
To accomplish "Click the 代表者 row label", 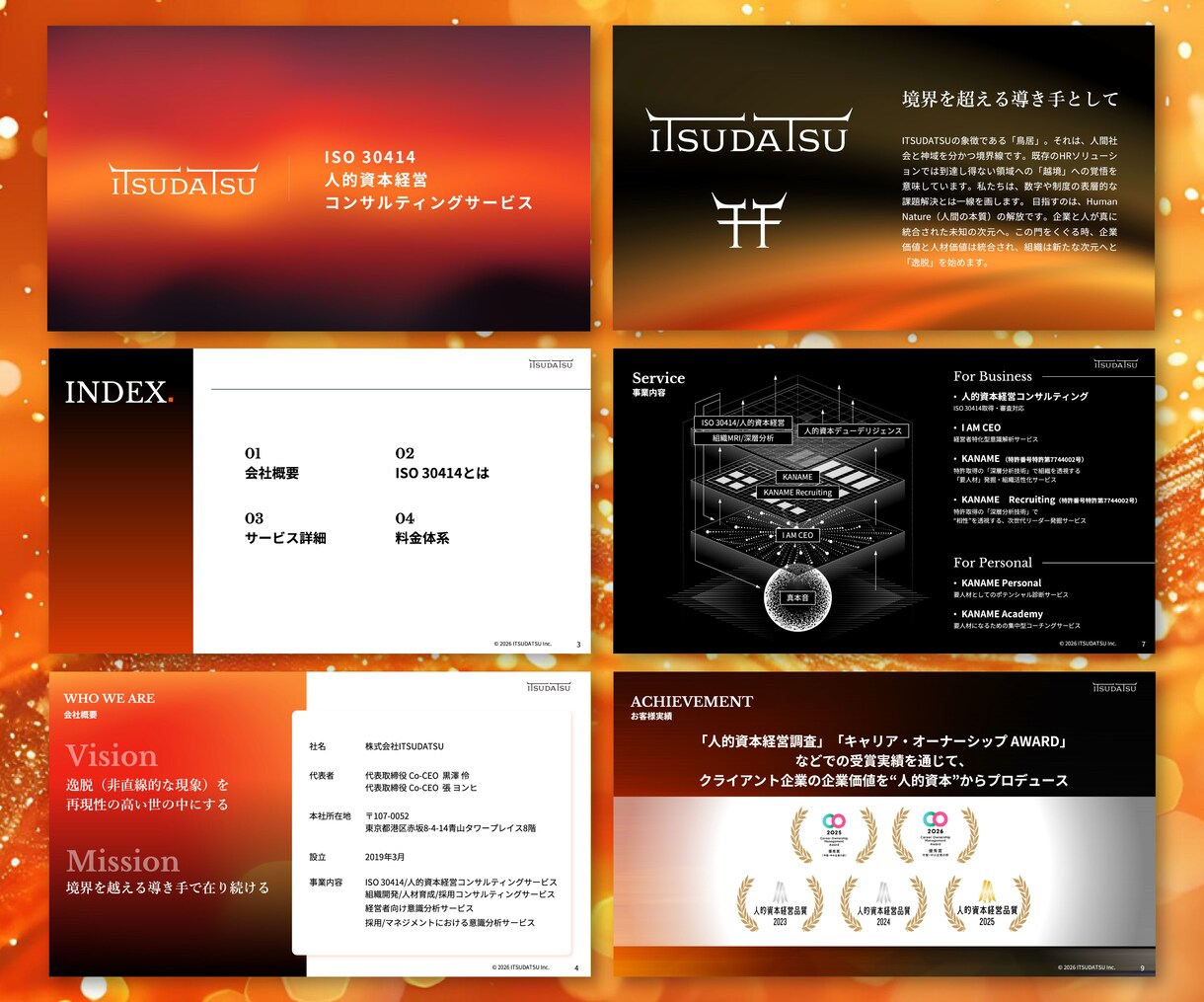I will coord(322,776).
